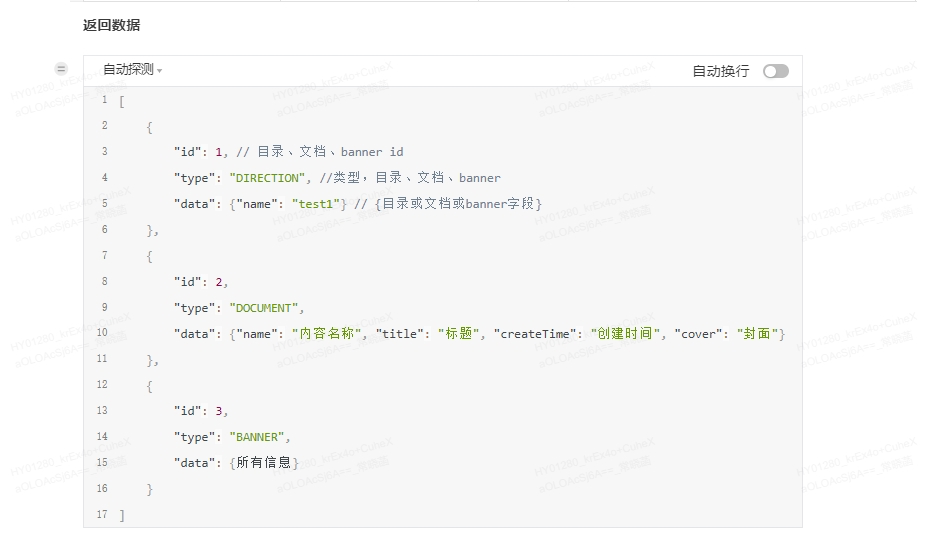Click the "封面" cover value on line 10
The height and width of the screenshot is (544, 947).
[x=757, y=334]
